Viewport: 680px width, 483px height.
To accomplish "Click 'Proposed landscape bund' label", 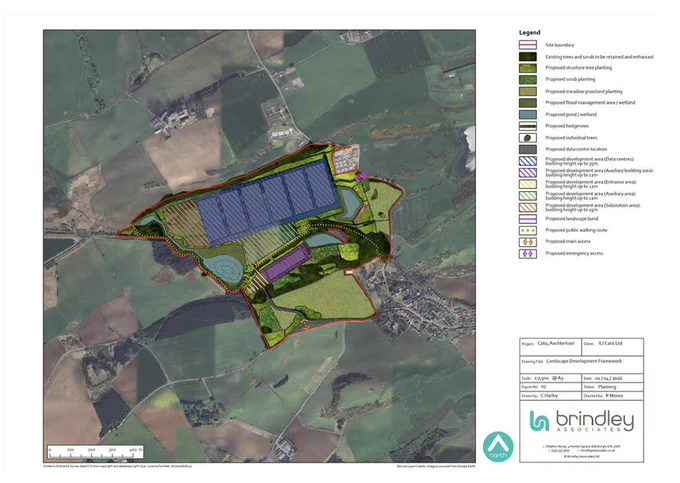I will pyautogui.click(x=572, y=219).
